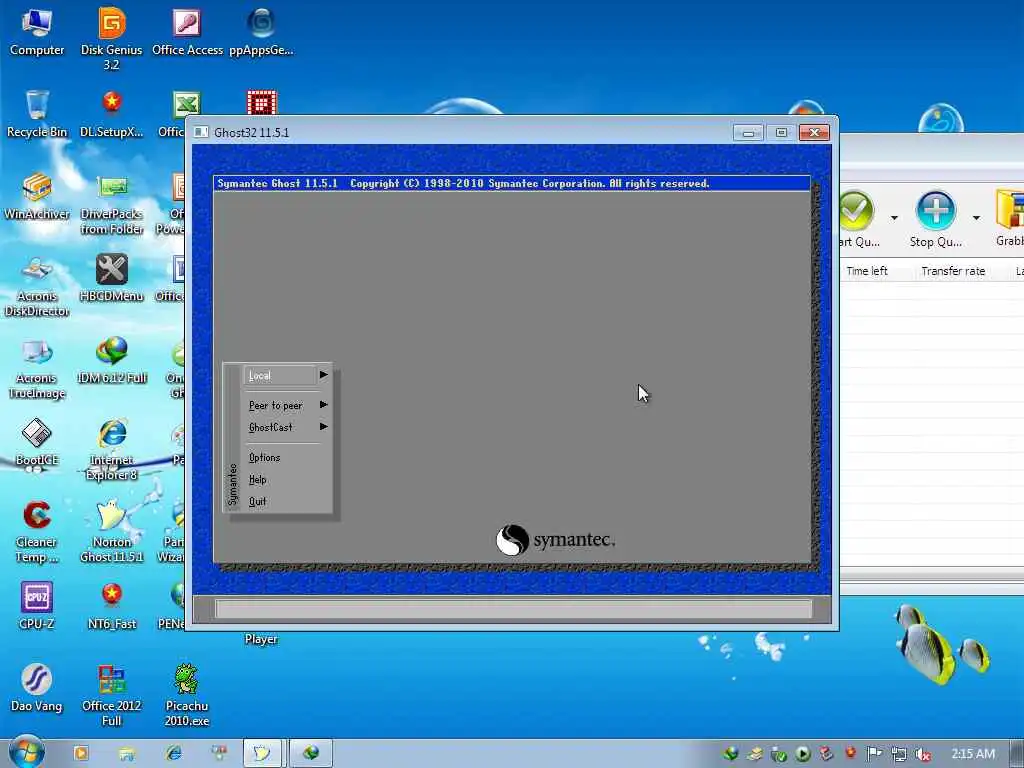The height and width of the screenshot is (768, 1024).
Task: Open HBCDMenu desktop icon
Action: [x=112, y=278]
